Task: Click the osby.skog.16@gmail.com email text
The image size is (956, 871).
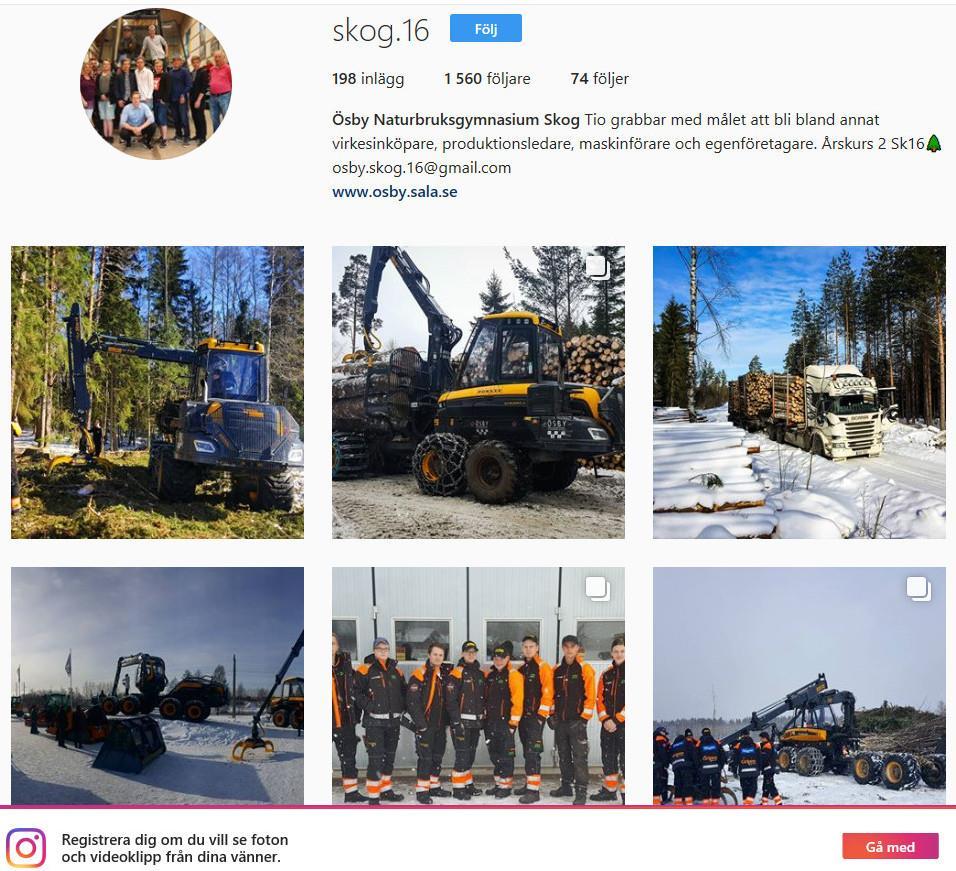Action: tap(421, 168)
